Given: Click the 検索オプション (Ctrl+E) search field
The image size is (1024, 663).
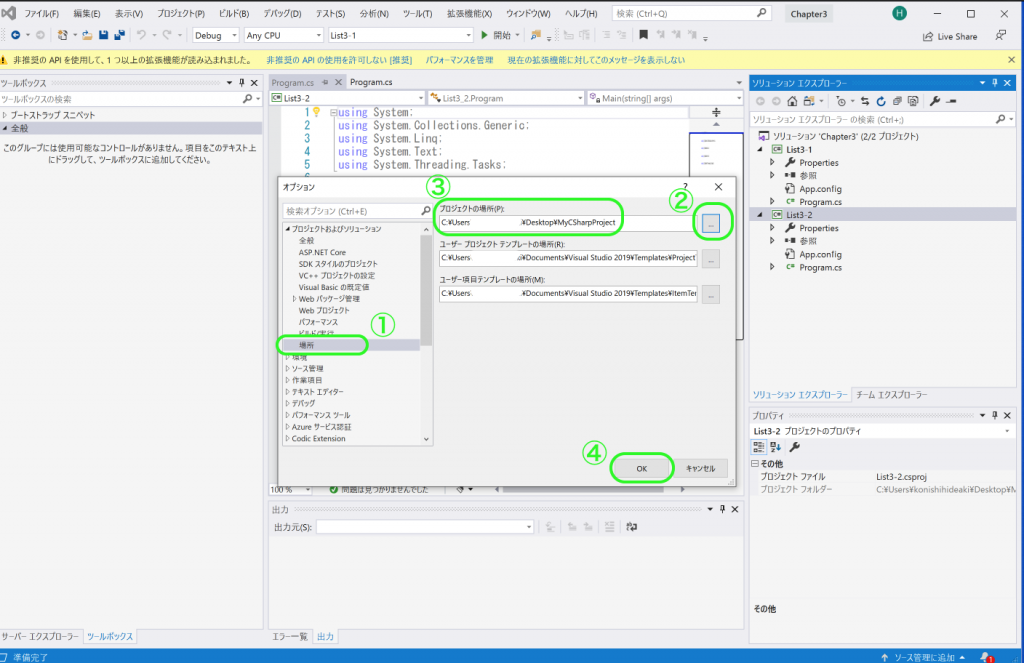Looking at the screenshot, I should coord(358,211).
